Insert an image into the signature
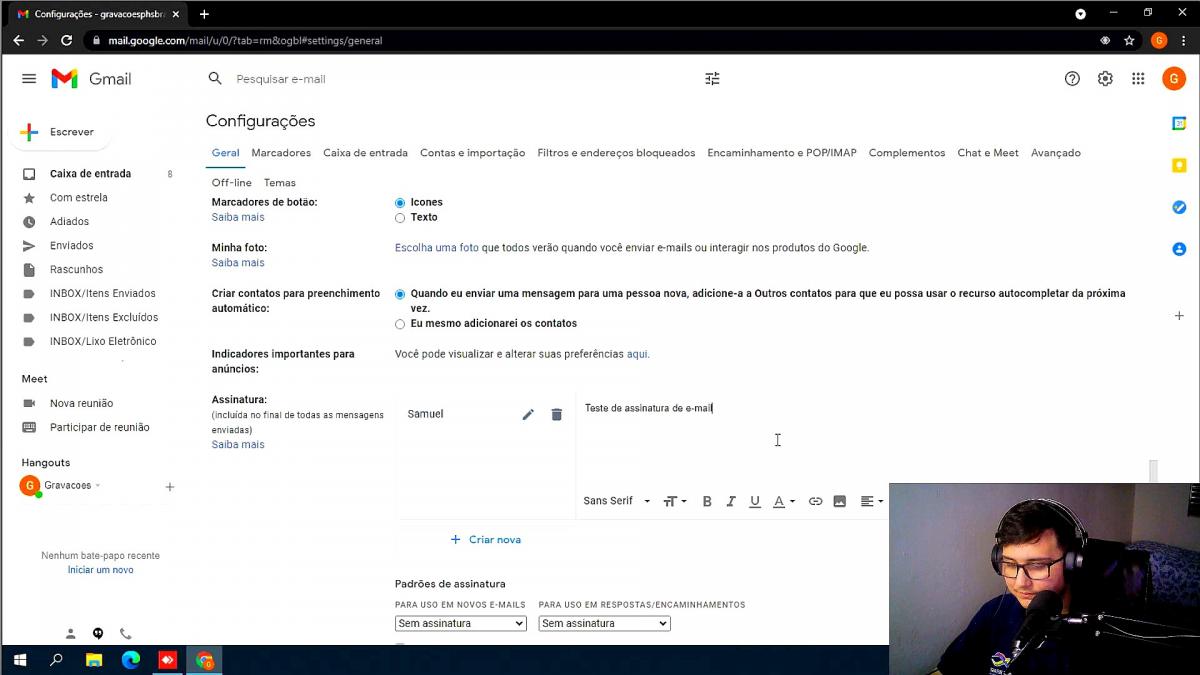Screen dimensions: 1200x675 [840, 501]
